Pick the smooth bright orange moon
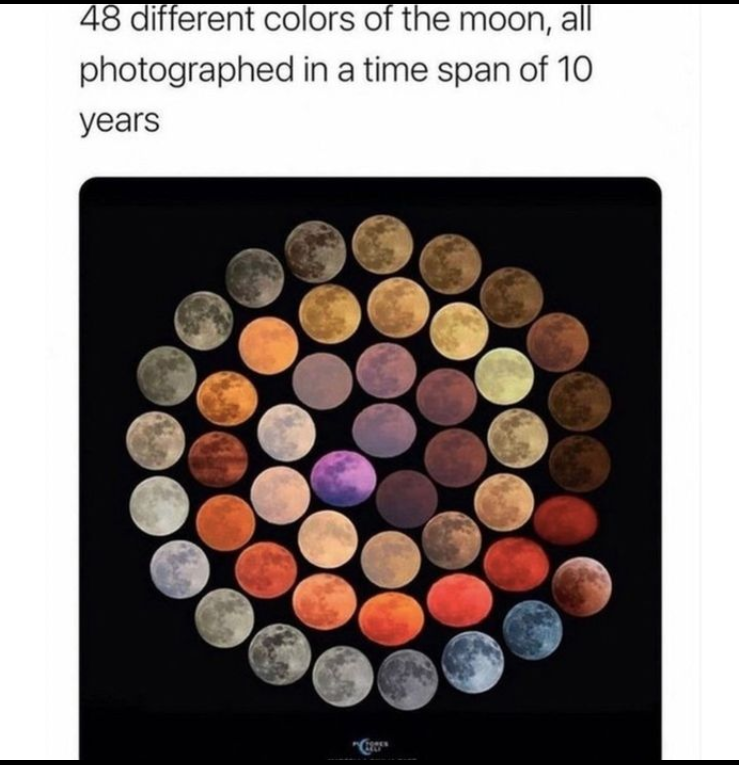The width and height of the screenshot is (739, 765). pyautogui.click(x=268, y=345)
